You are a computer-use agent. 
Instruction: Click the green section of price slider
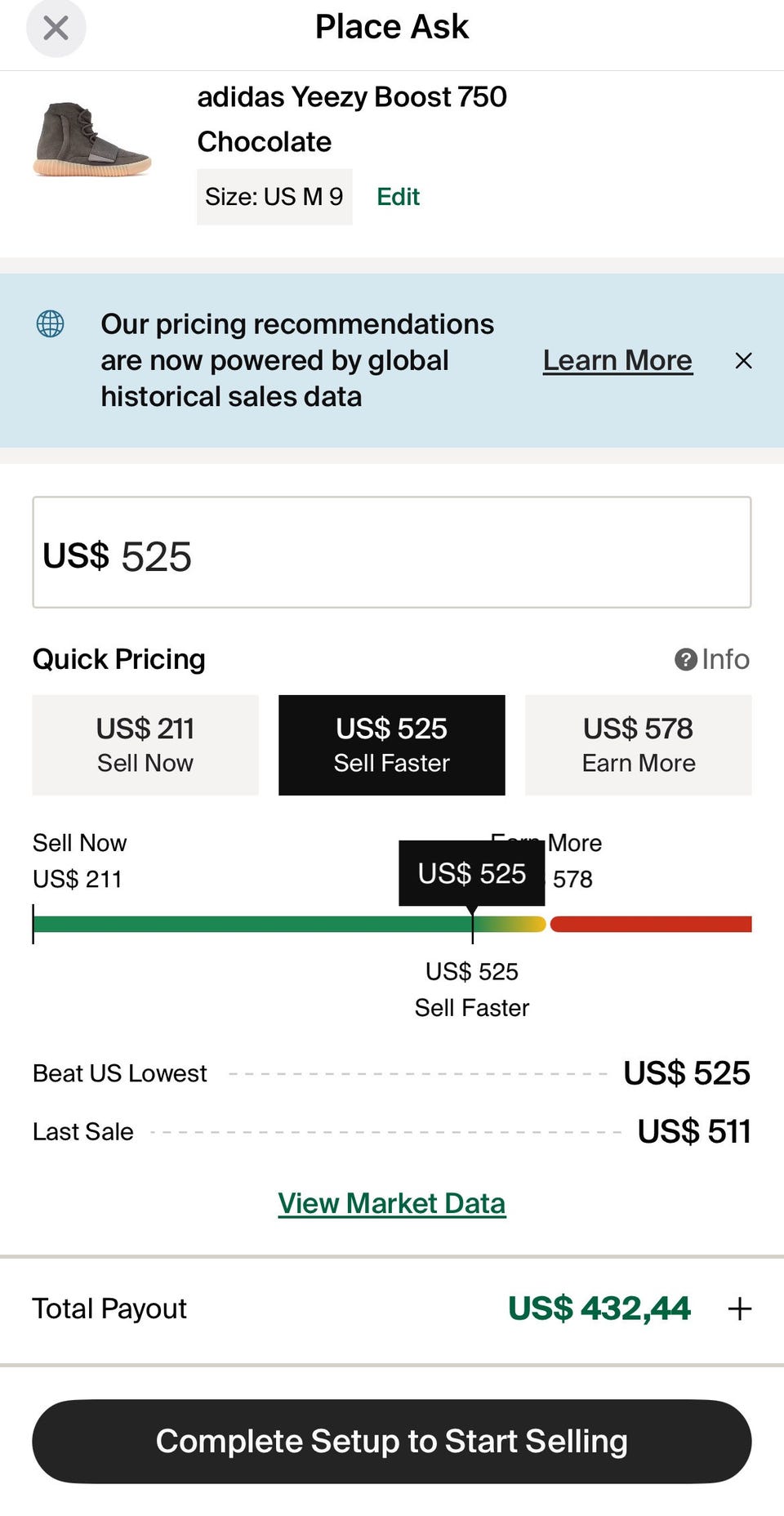(245, 925)
